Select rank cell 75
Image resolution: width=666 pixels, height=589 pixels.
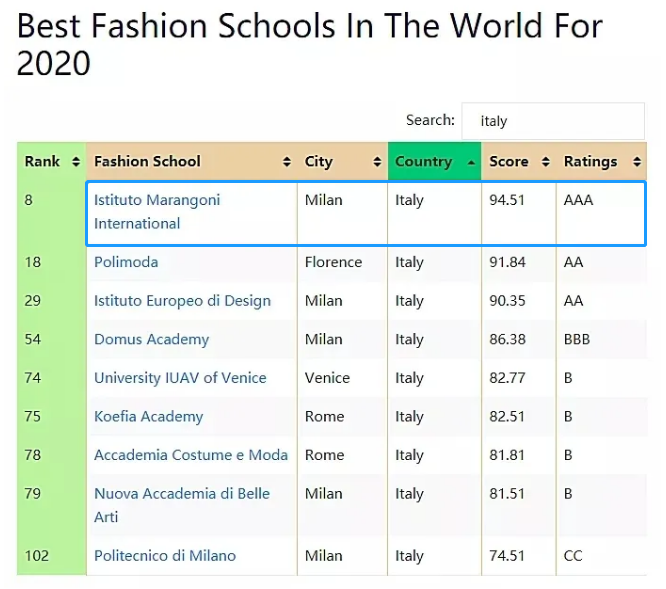(x=51, y=417)
